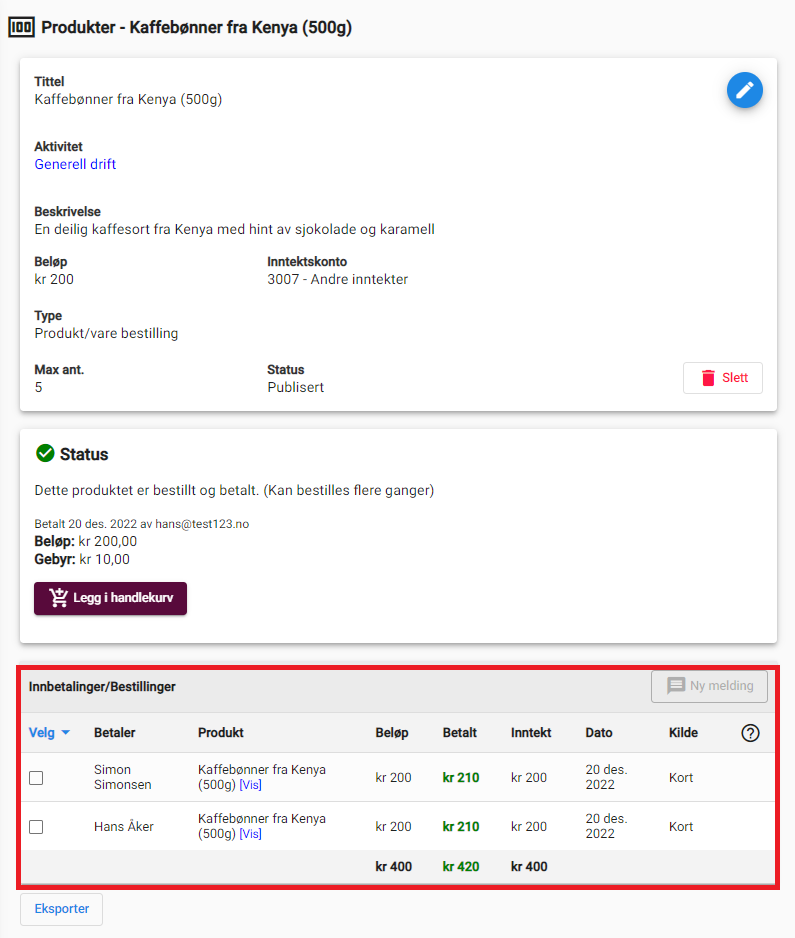Click the blue pencil edit icon
Image resolution: width=795 pixels, height=938 pixels.
[x=744, y=90]
